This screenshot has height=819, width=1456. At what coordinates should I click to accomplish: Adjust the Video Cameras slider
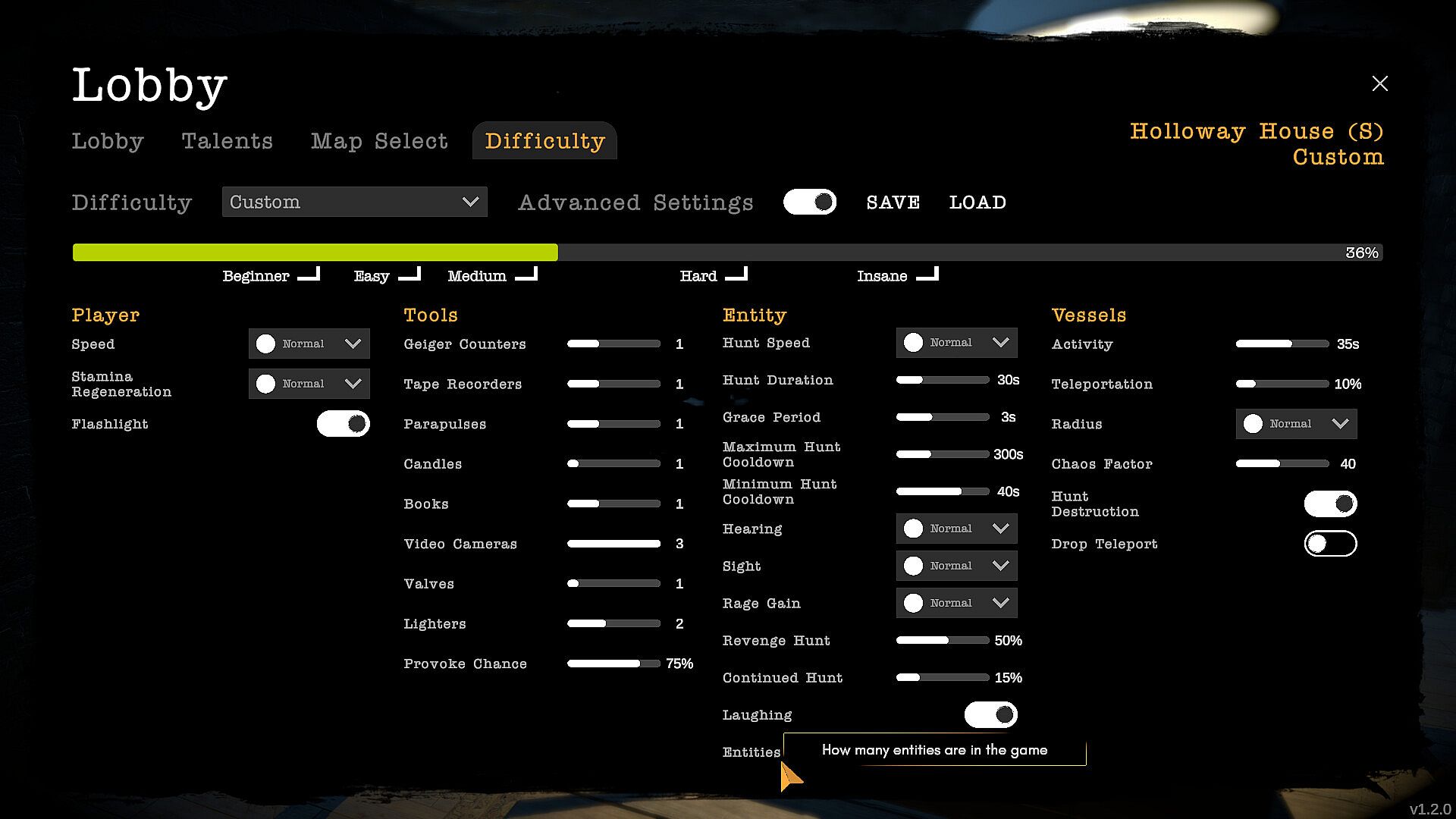point(613,544)
